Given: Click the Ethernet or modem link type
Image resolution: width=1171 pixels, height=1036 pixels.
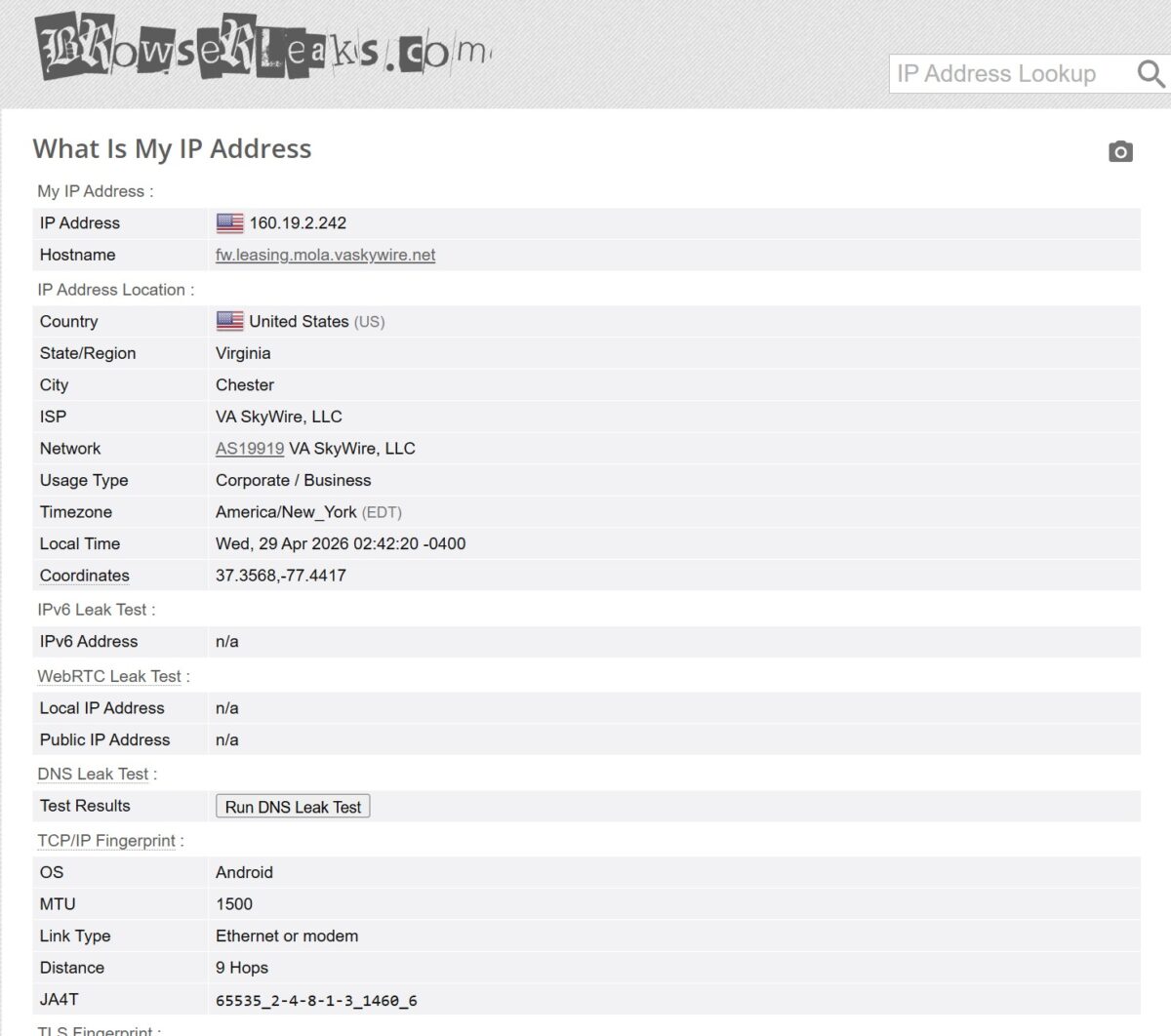Looking at the screenshot, I should tap(287, 936).
